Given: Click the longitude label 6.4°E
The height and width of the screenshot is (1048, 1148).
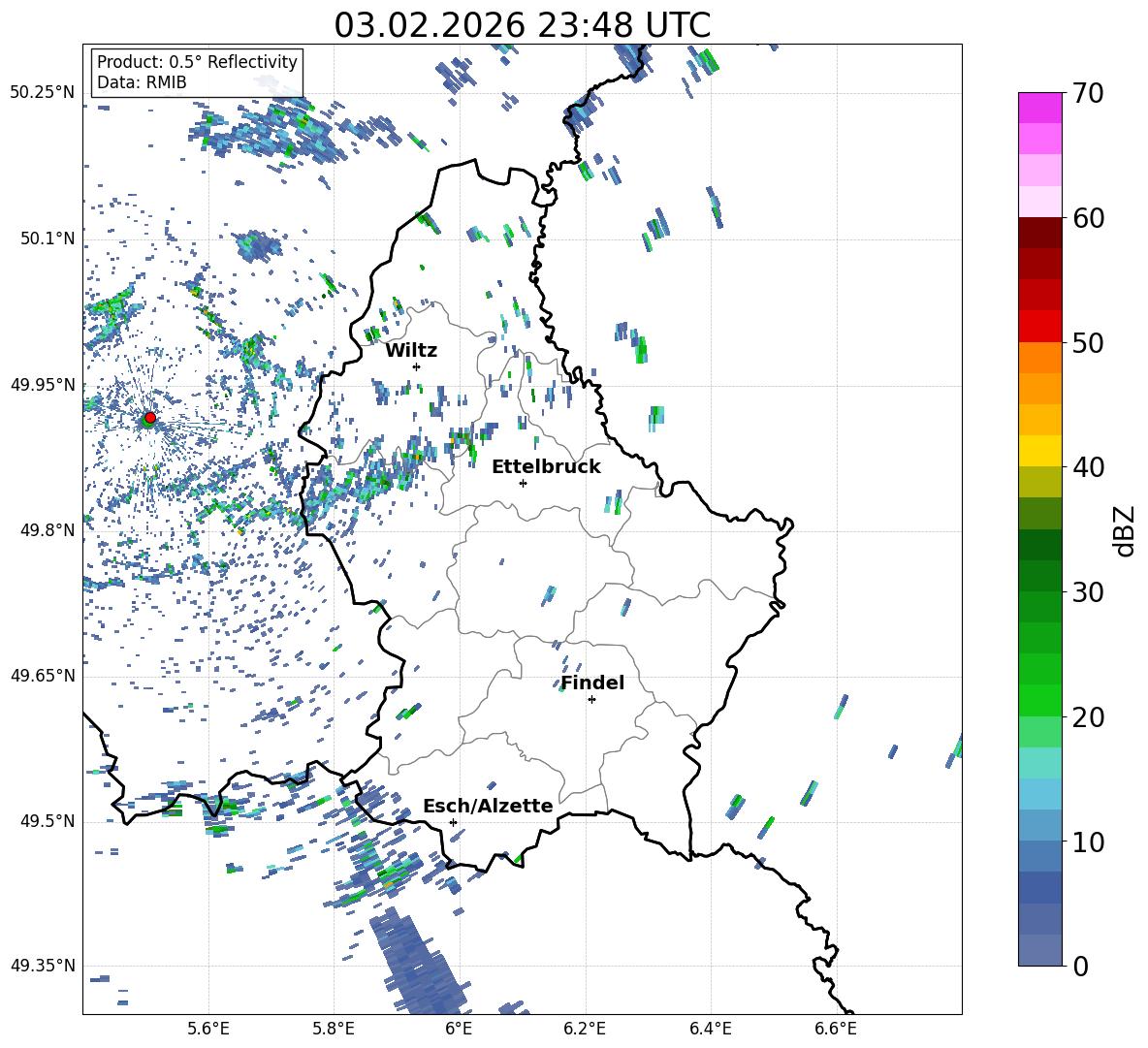Looking at the screenshot, I should click(x=710, y=1030).
